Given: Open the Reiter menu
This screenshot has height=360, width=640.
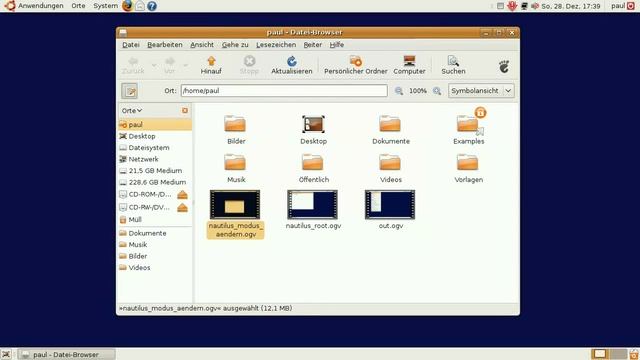Looking at the screenshot, I should pos(312,45).
